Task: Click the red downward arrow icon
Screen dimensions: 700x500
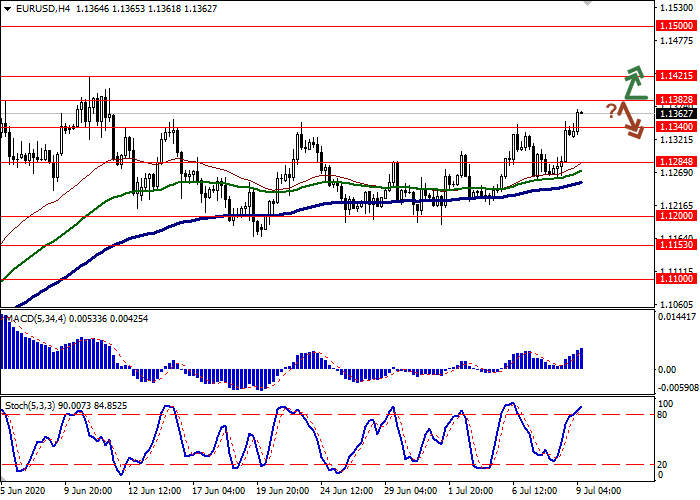Action: point(631,121)
